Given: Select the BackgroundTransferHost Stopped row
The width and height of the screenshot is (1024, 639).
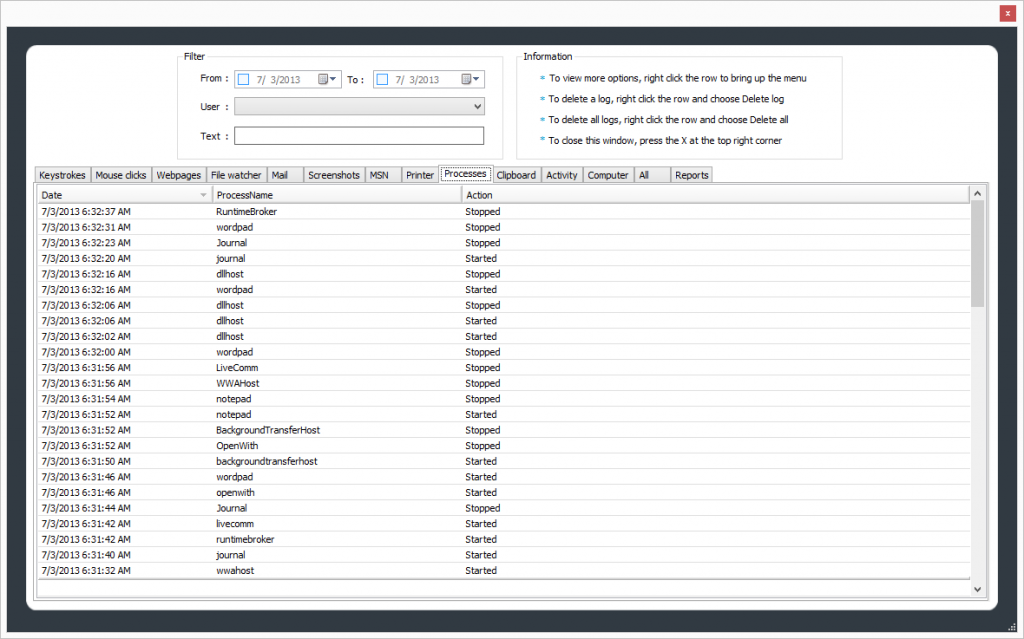Looking at the screenshot, I should pyautogui.click(x=400, y=430).
